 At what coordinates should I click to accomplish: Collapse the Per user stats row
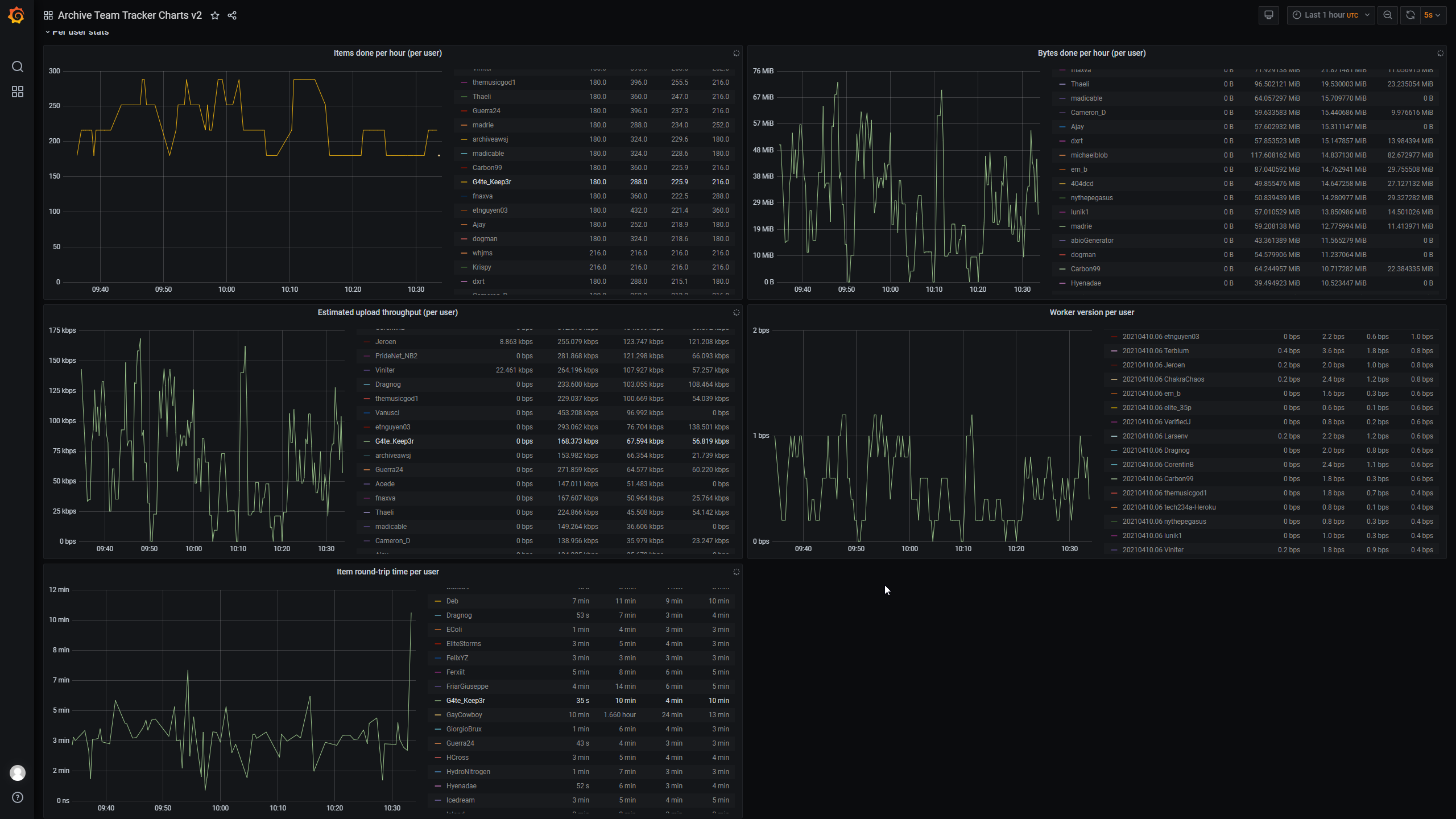80,32
